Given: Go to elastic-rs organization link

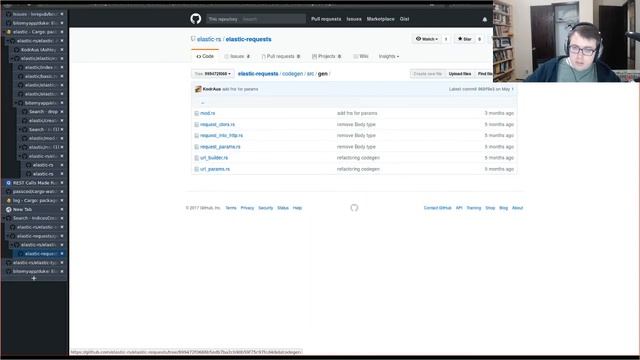Looking at the screenshot, I should click(x=209, y=39).
